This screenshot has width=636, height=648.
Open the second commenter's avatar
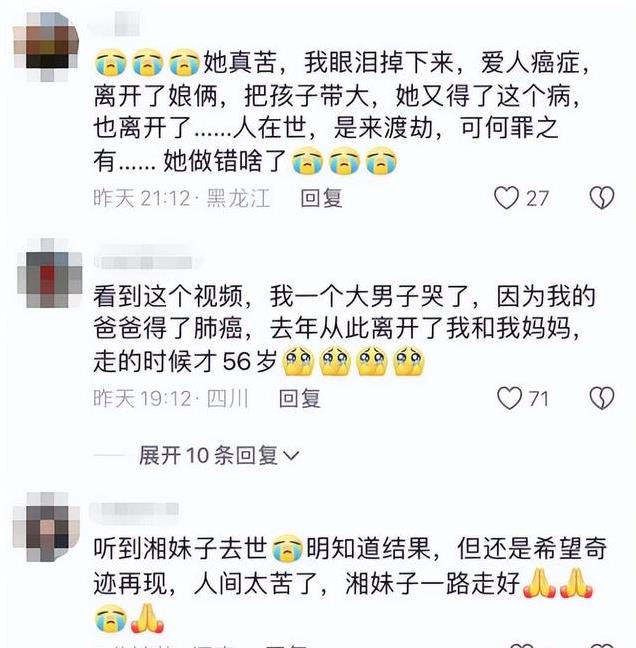(x=50, y=273)
